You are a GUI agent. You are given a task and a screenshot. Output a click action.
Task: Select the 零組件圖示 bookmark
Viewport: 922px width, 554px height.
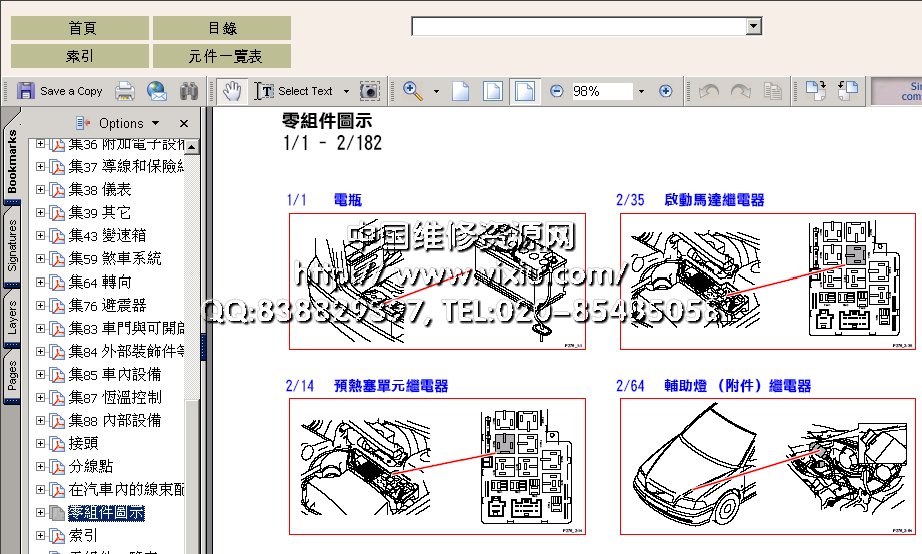click(x=106, y=513)
